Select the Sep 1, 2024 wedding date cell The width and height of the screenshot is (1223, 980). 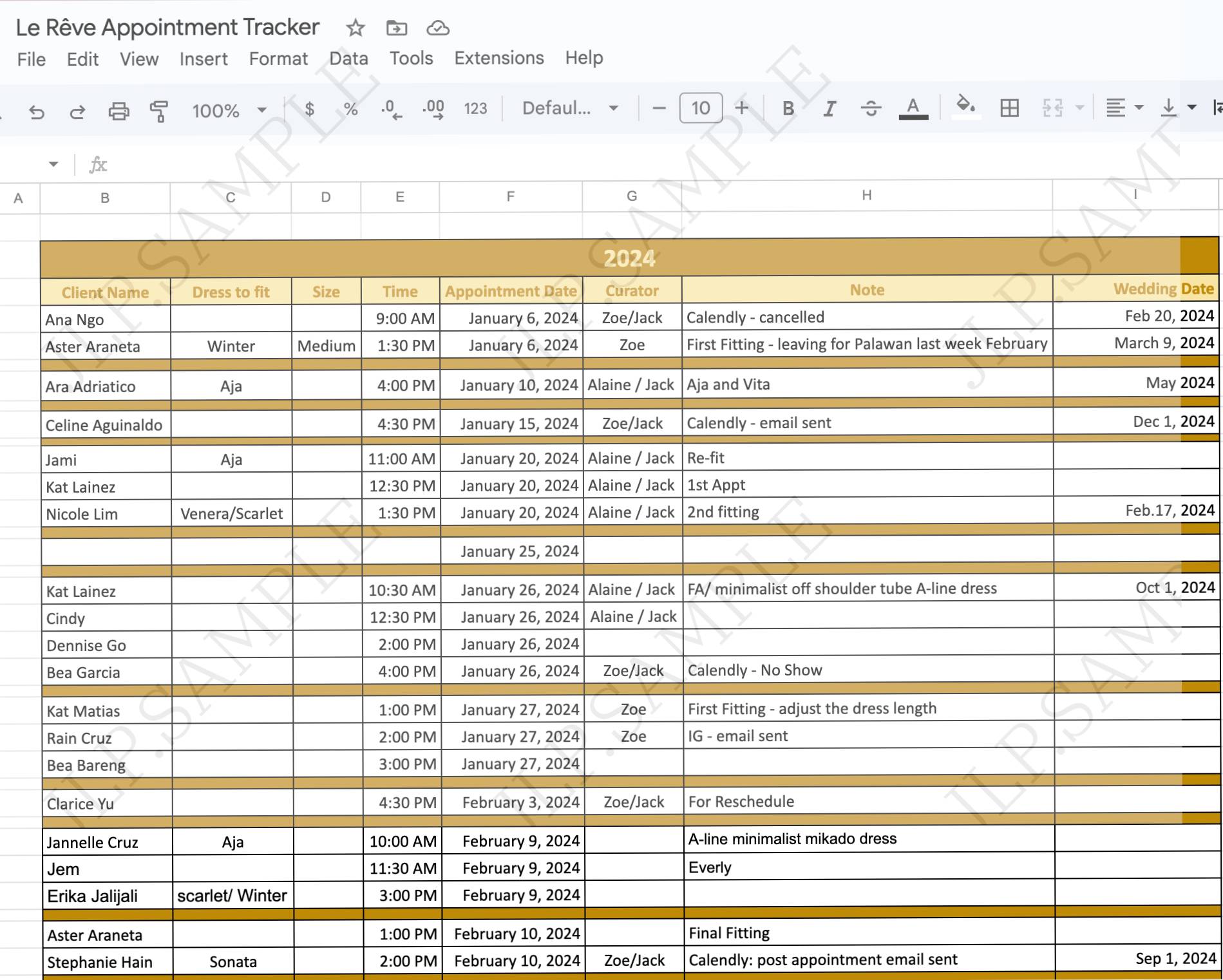pos(1138,959)
